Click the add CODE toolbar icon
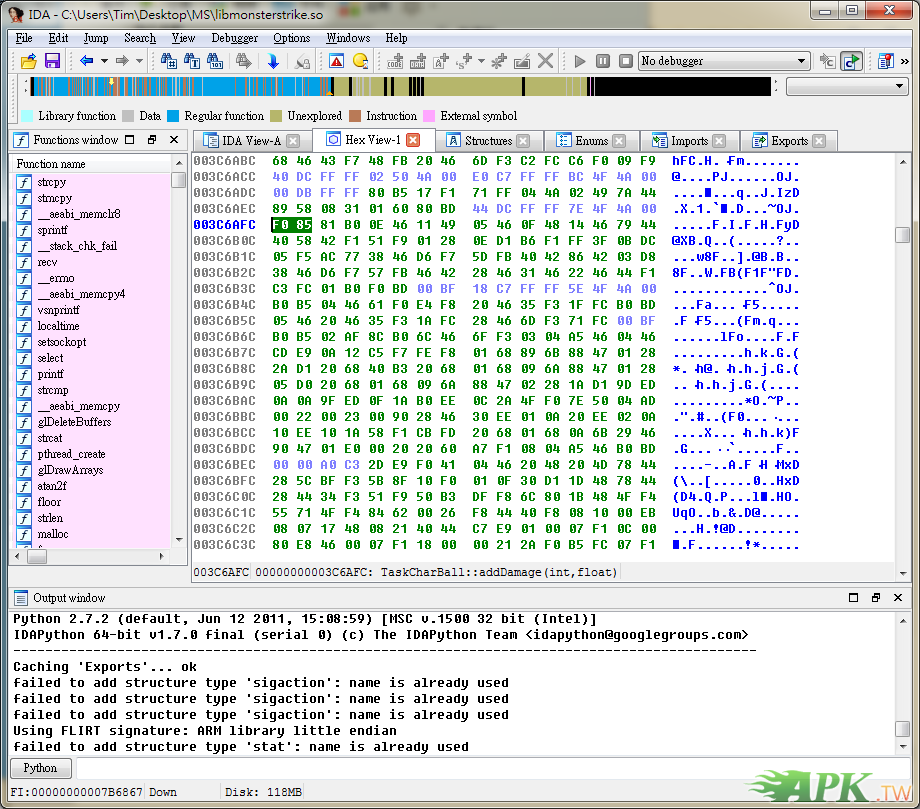This screenshot has width=920, height=809. (x=396, y=61)
